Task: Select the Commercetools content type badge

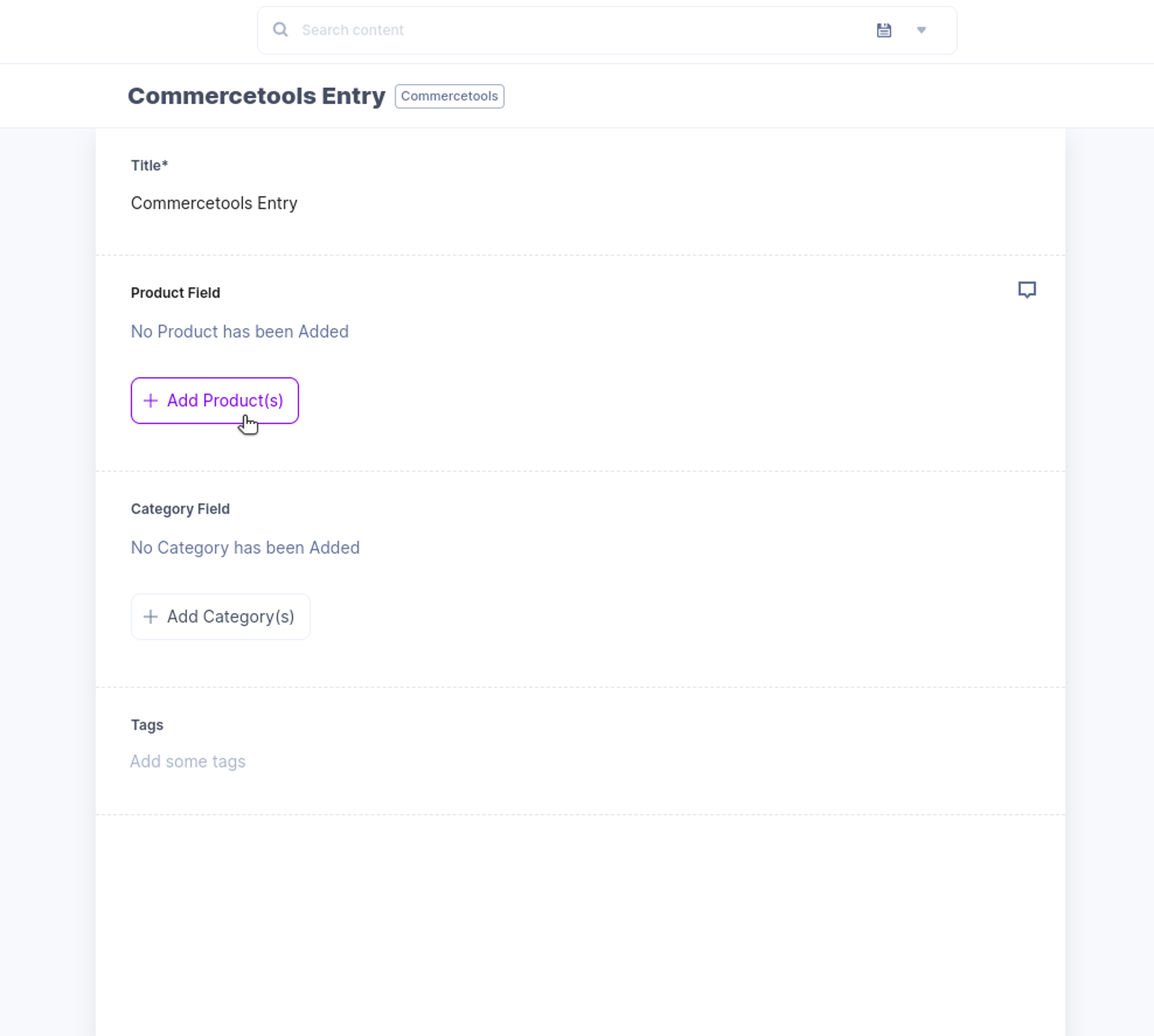Action: point(449,96)
